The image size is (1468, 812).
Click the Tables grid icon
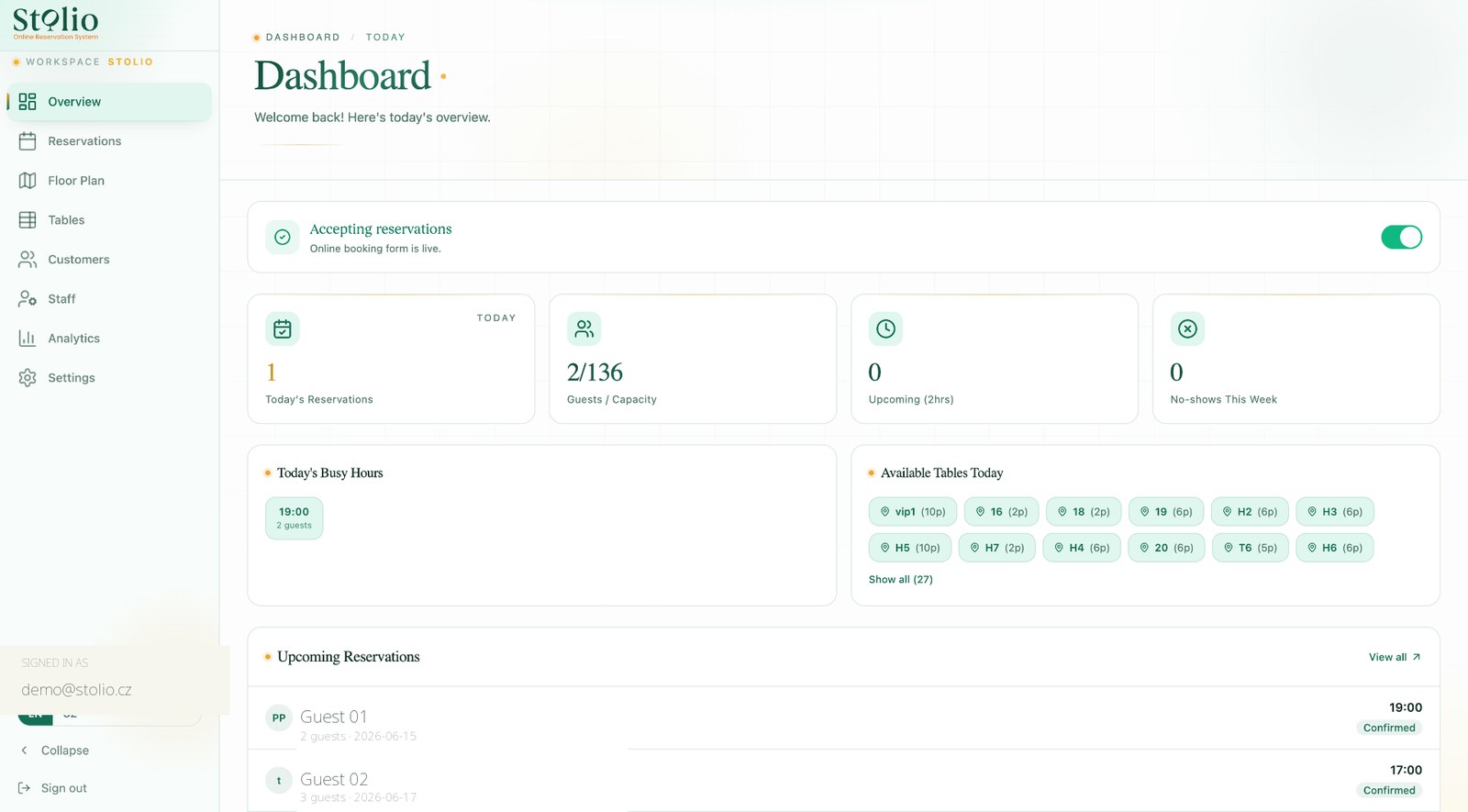tap(28, 220)
